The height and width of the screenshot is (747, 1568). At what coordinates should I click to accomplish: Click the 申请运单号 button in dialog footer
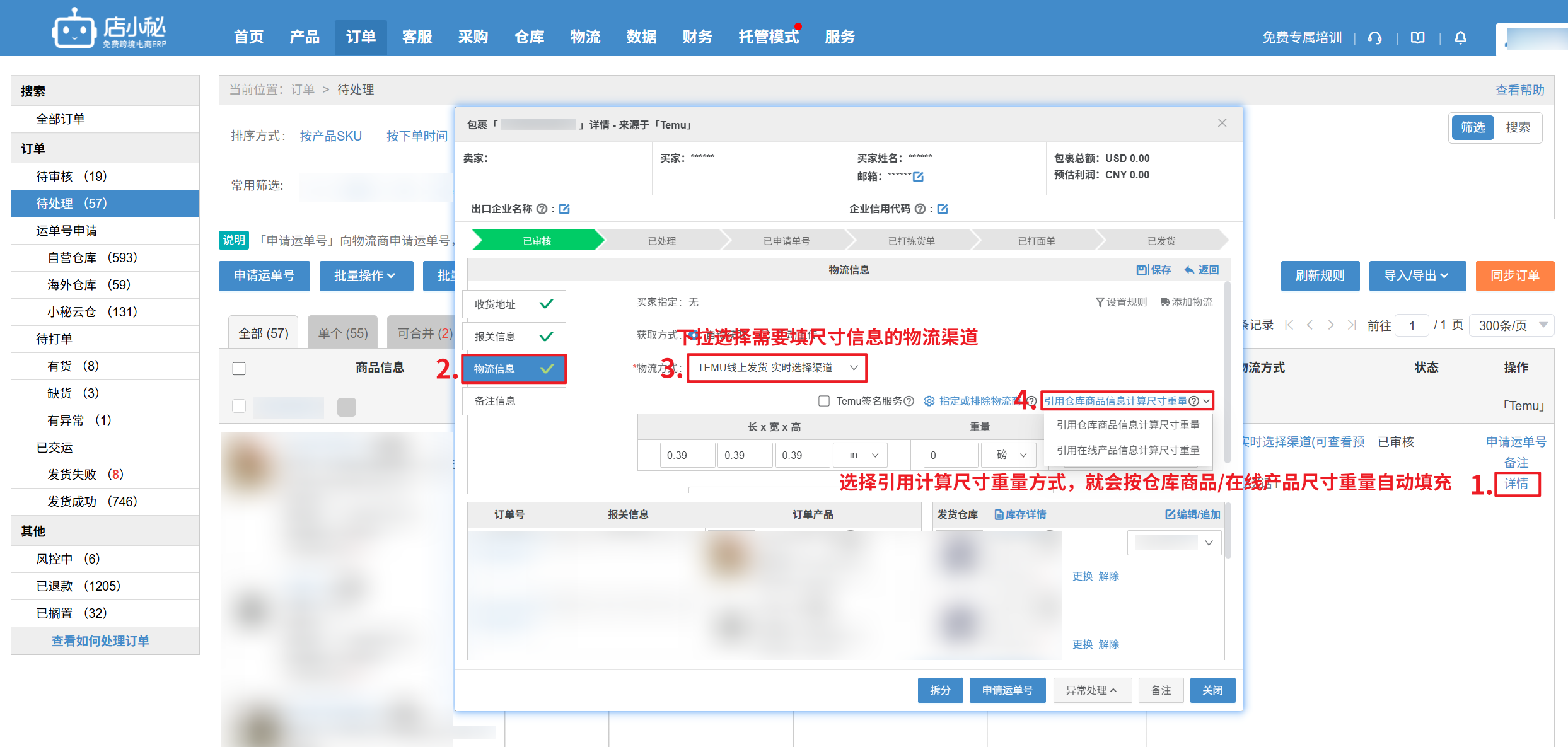1007,690
